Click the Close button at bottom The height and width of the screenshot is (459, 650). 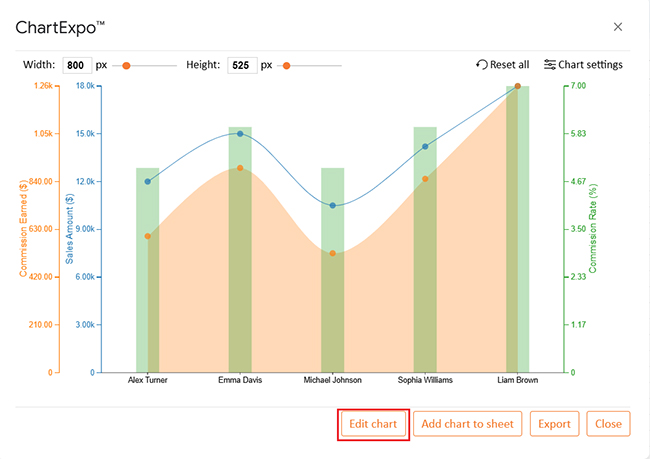[608, 424]
